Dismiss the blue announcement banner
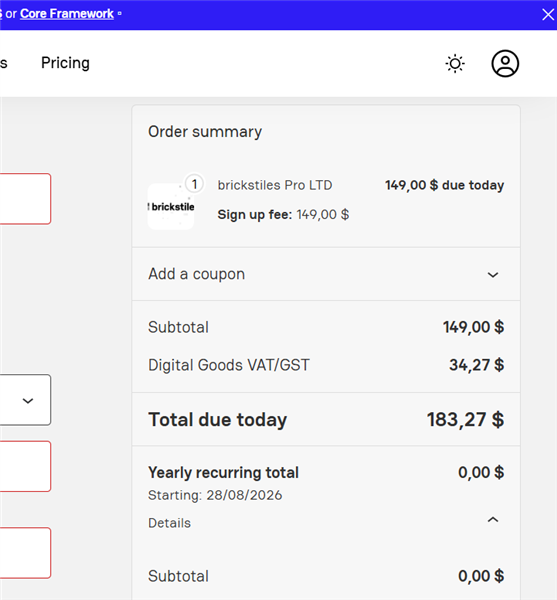Viewport: 557px width, 600px height. click(548, 15)
